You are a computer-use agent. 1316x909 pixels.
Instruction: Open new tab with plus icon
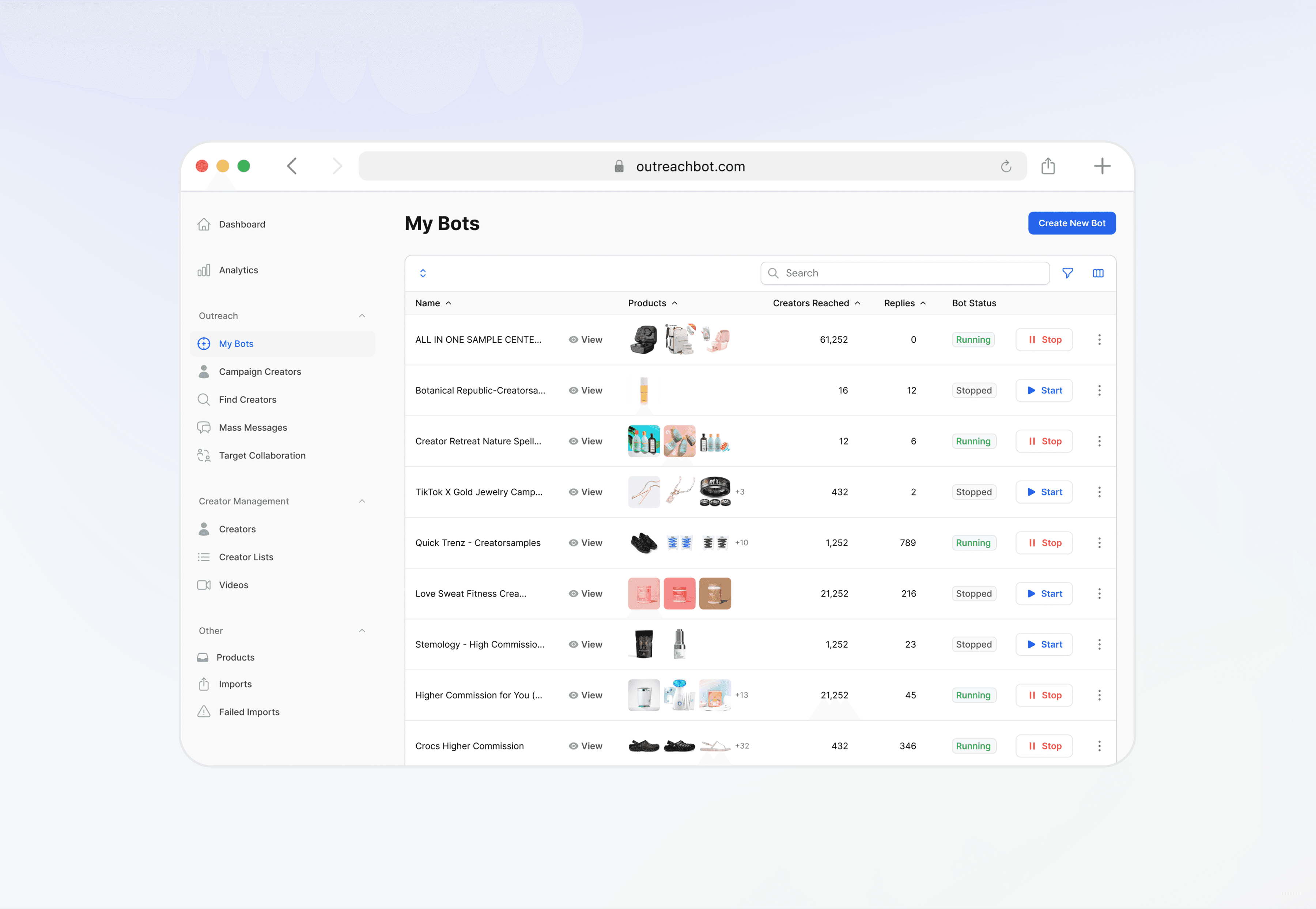pos(1102,166)
